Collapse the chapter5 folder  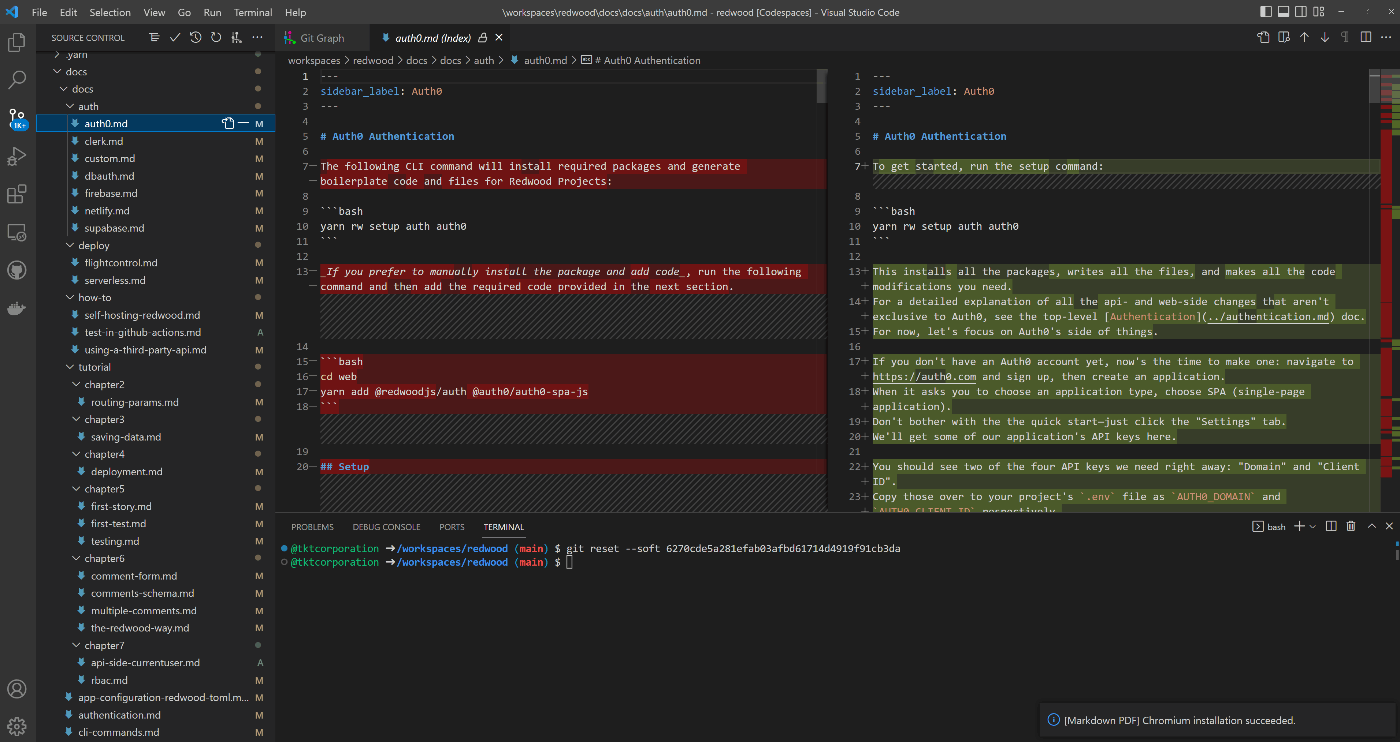click(76, 489)
